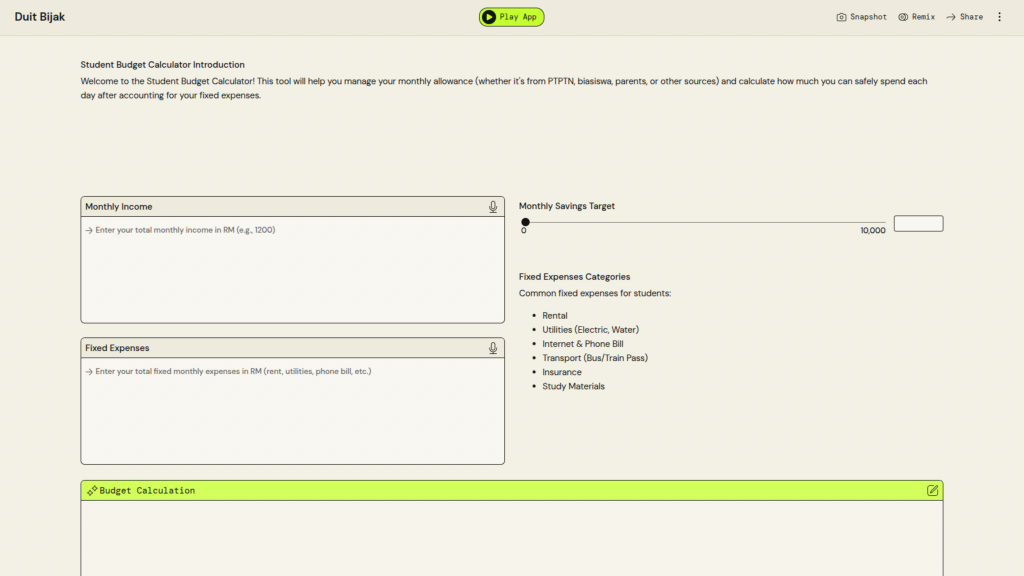Click the Remix icon in top bar
The image size is (1024, 576).
(903, 17)
